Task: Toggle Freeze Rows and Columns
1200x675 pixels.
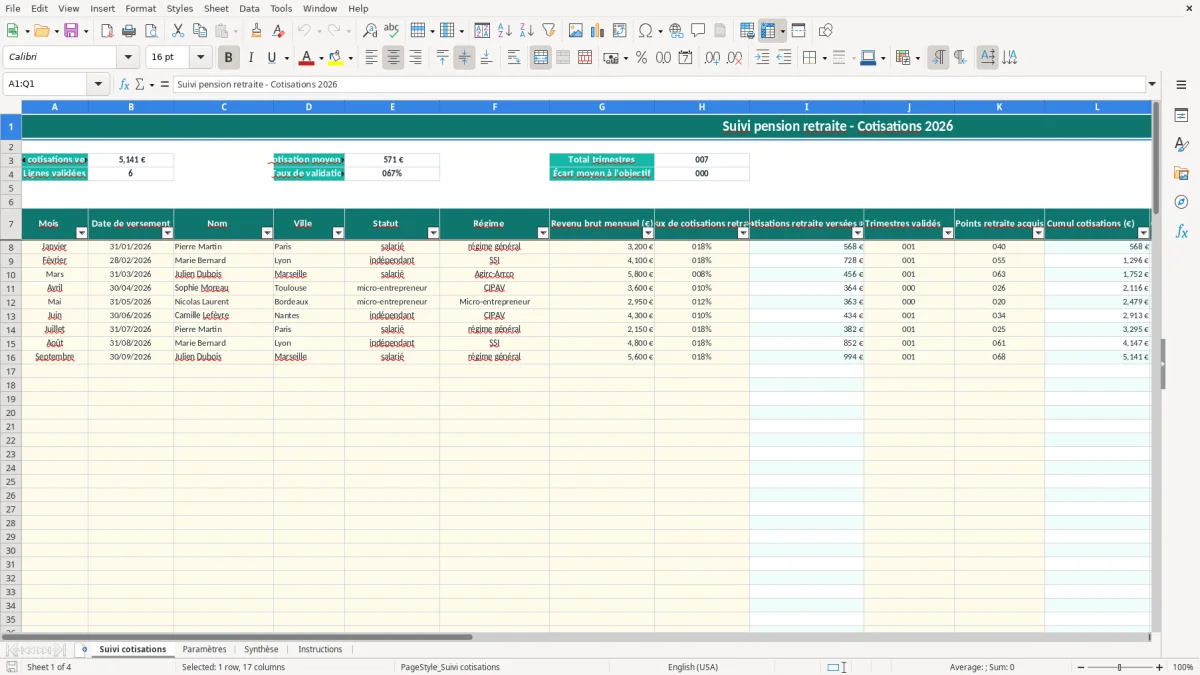Action: (768, 31)
